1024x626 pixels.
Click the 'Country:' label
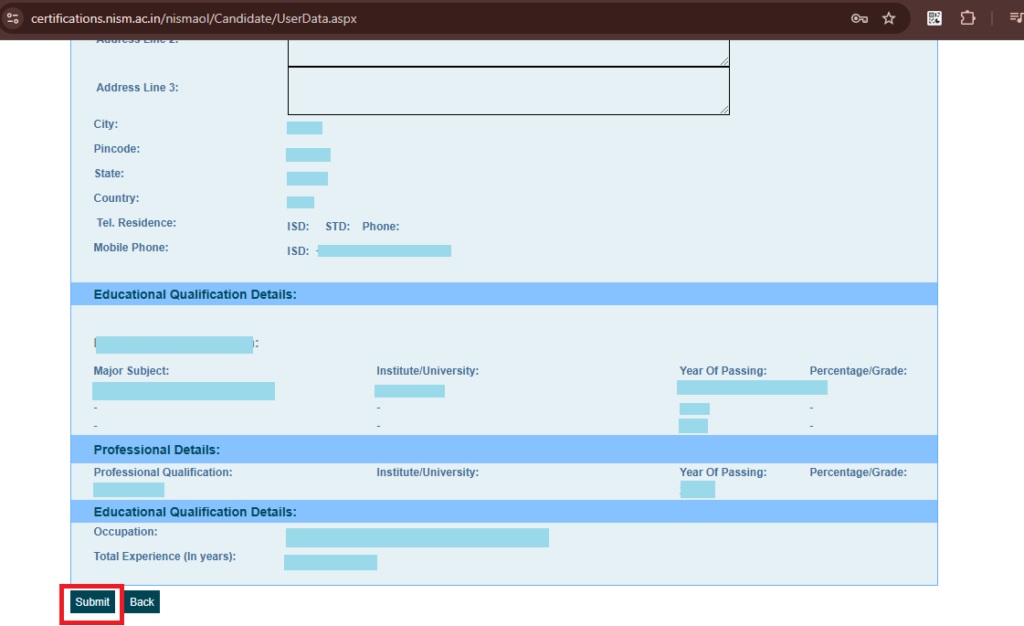116,198
